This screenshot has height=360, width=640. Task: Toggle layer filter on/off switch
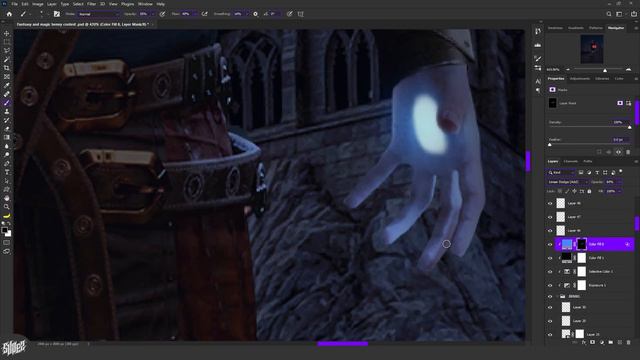click(x=621, y=171)
